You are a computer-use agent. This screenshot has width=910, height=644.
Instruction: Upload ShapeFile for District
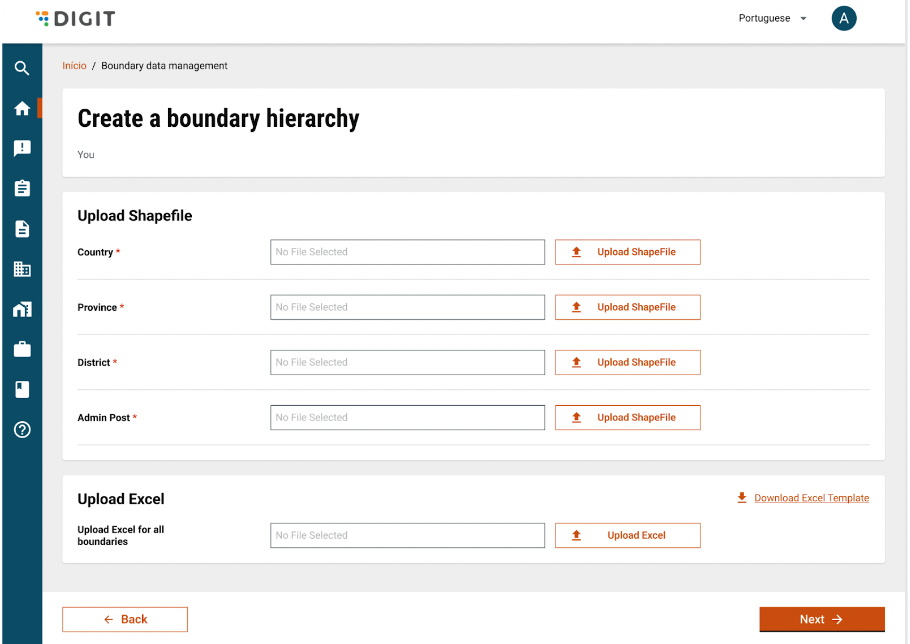pyautogui.click(x=627, y=362)
